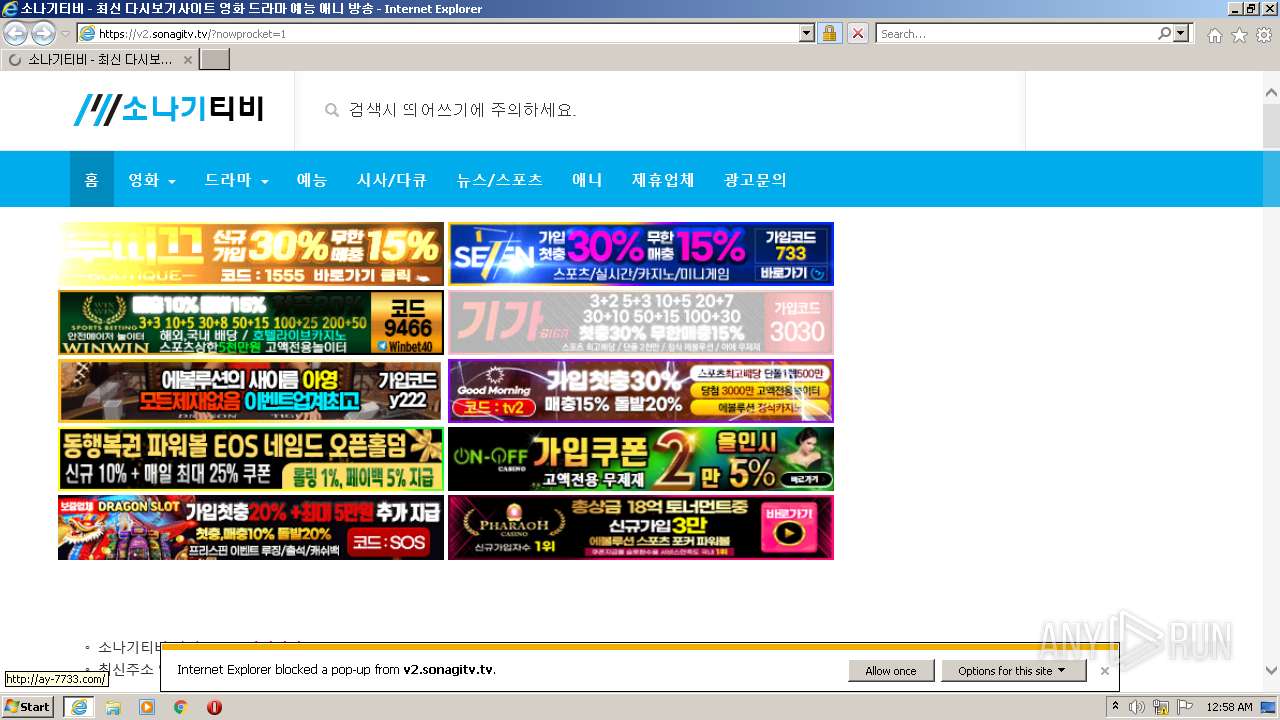Open the Tools gear icon
The image size is (1280, 720).
tap(1264, 35)
